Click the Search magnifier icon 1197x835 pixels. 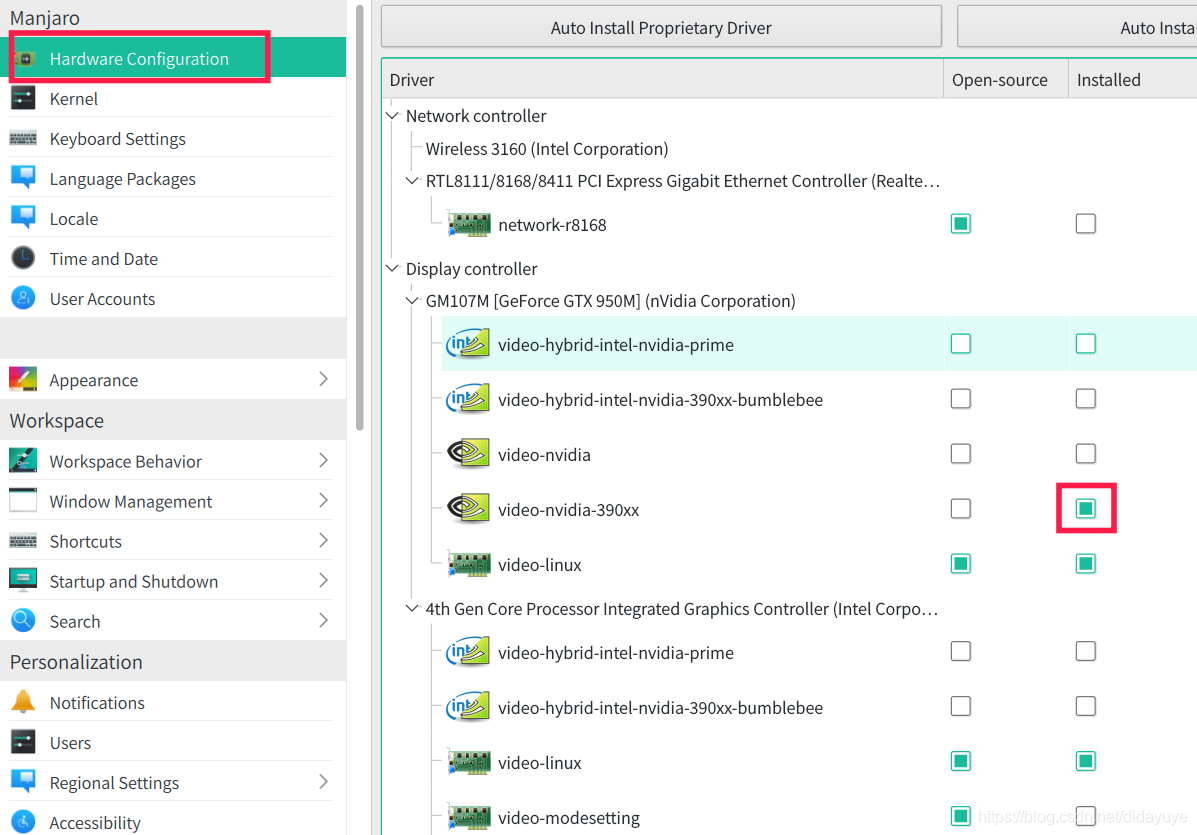pos(23,621)
